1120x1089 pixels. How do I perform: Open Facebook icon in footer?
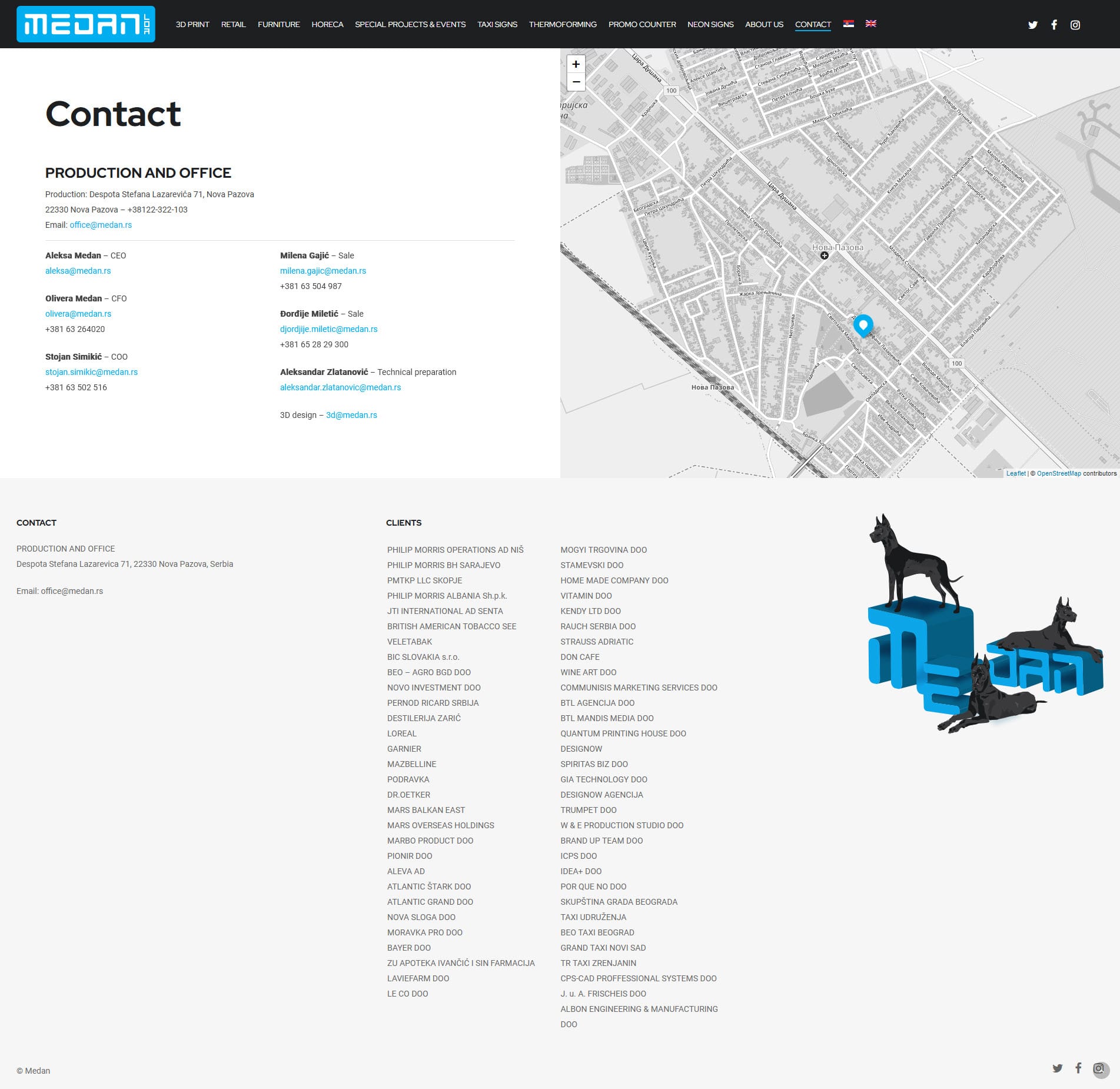[x=1078, y=1068]
